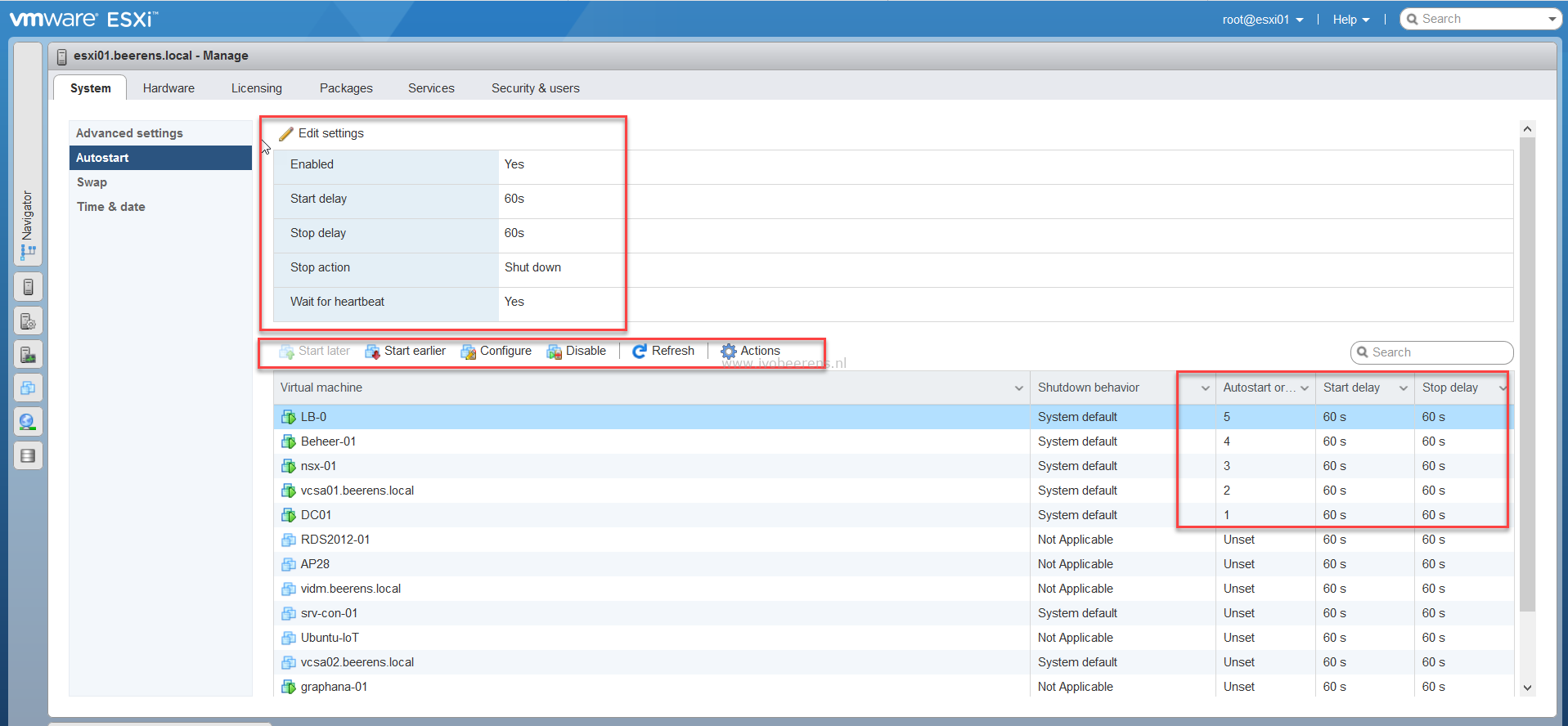The image size is (1568, 726).
Task: Click the Refresh arrow icon
Action: pos(640,352)
